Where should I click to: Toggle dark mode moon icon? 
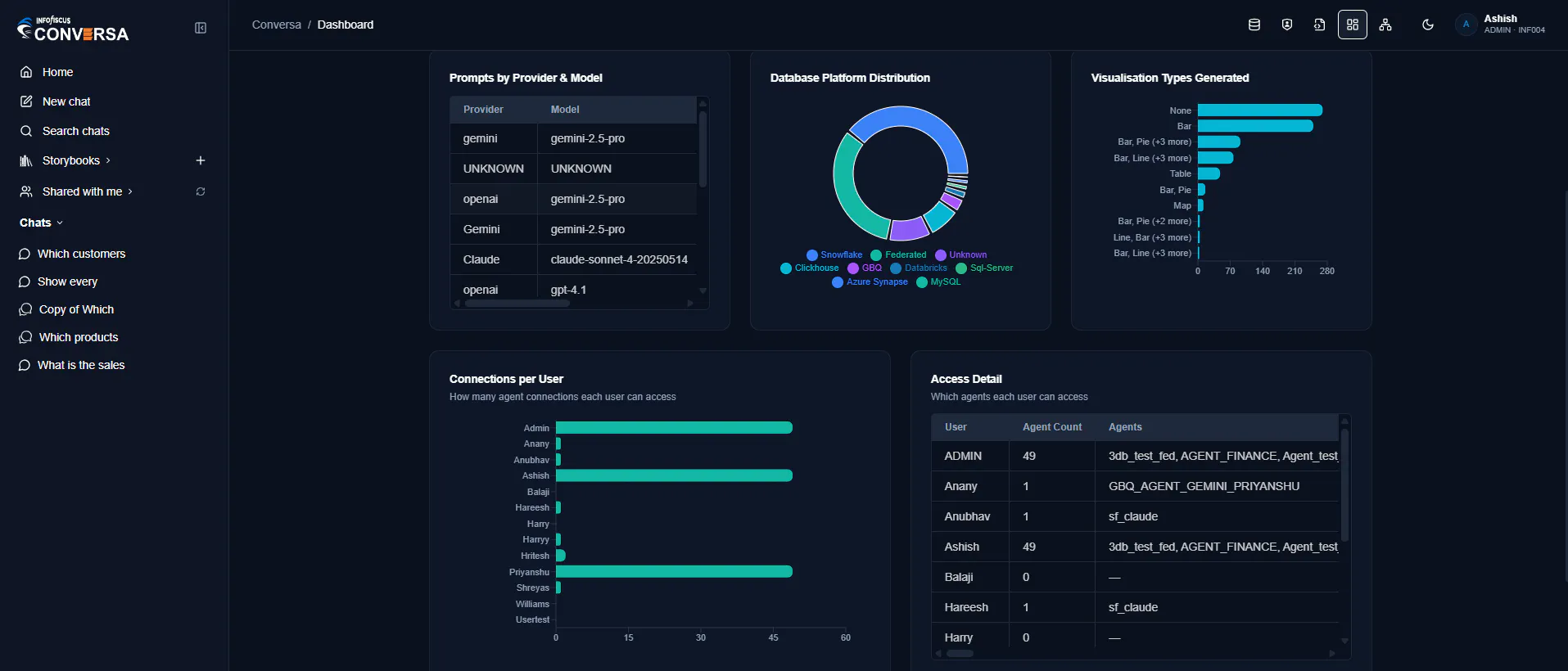(x=1428, y=25)
